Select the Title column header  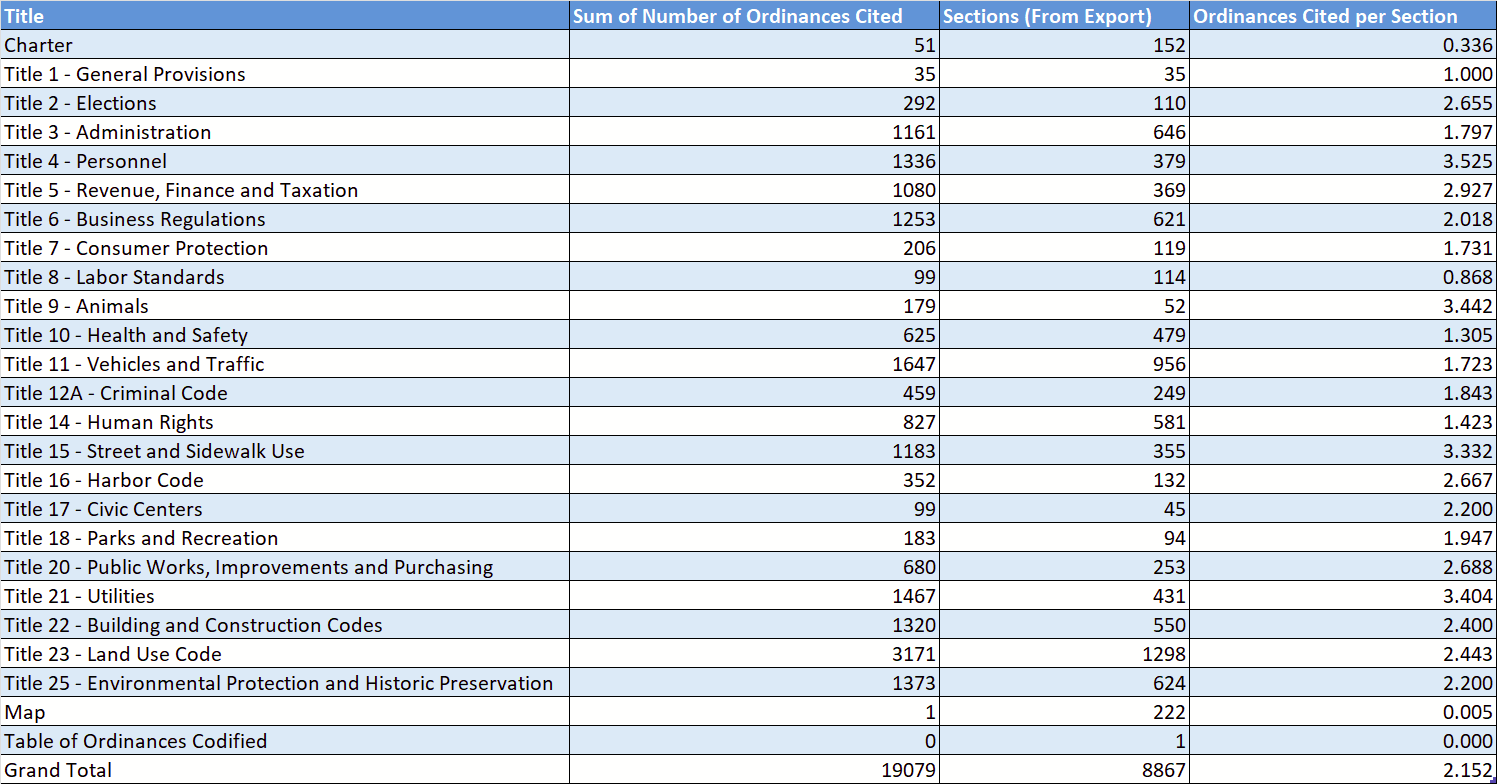tap(285, 16)
